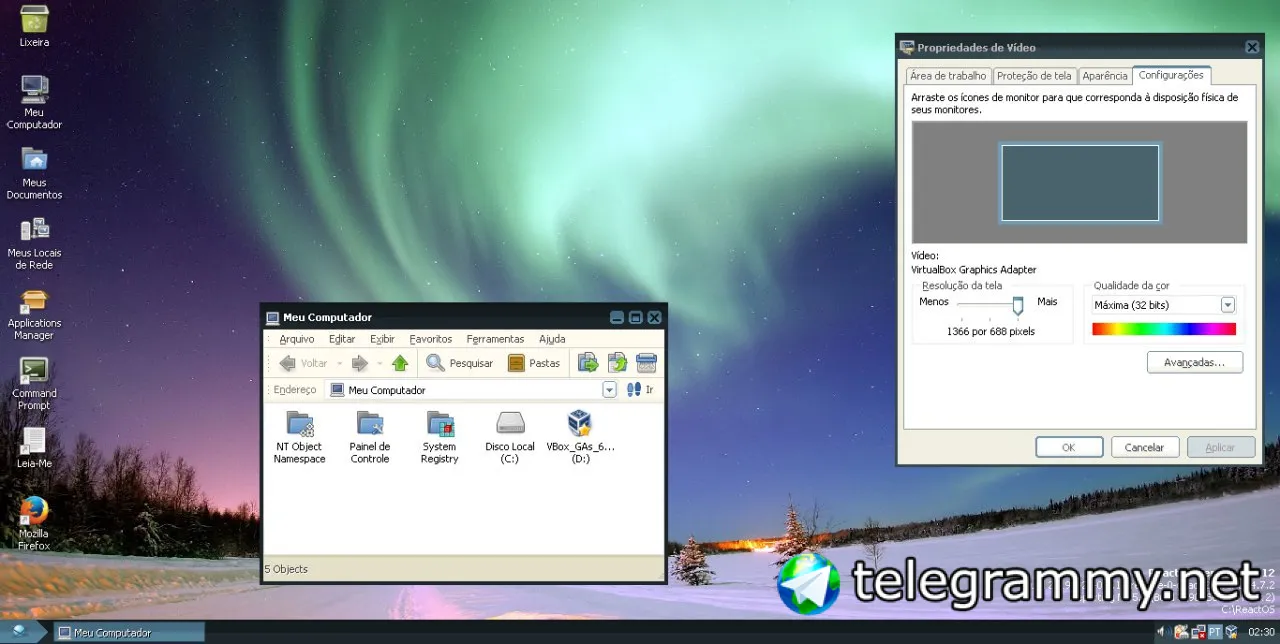Open the Favoritos menu
The height and width of the screenshot is (644, 1280).
(431, 339)
